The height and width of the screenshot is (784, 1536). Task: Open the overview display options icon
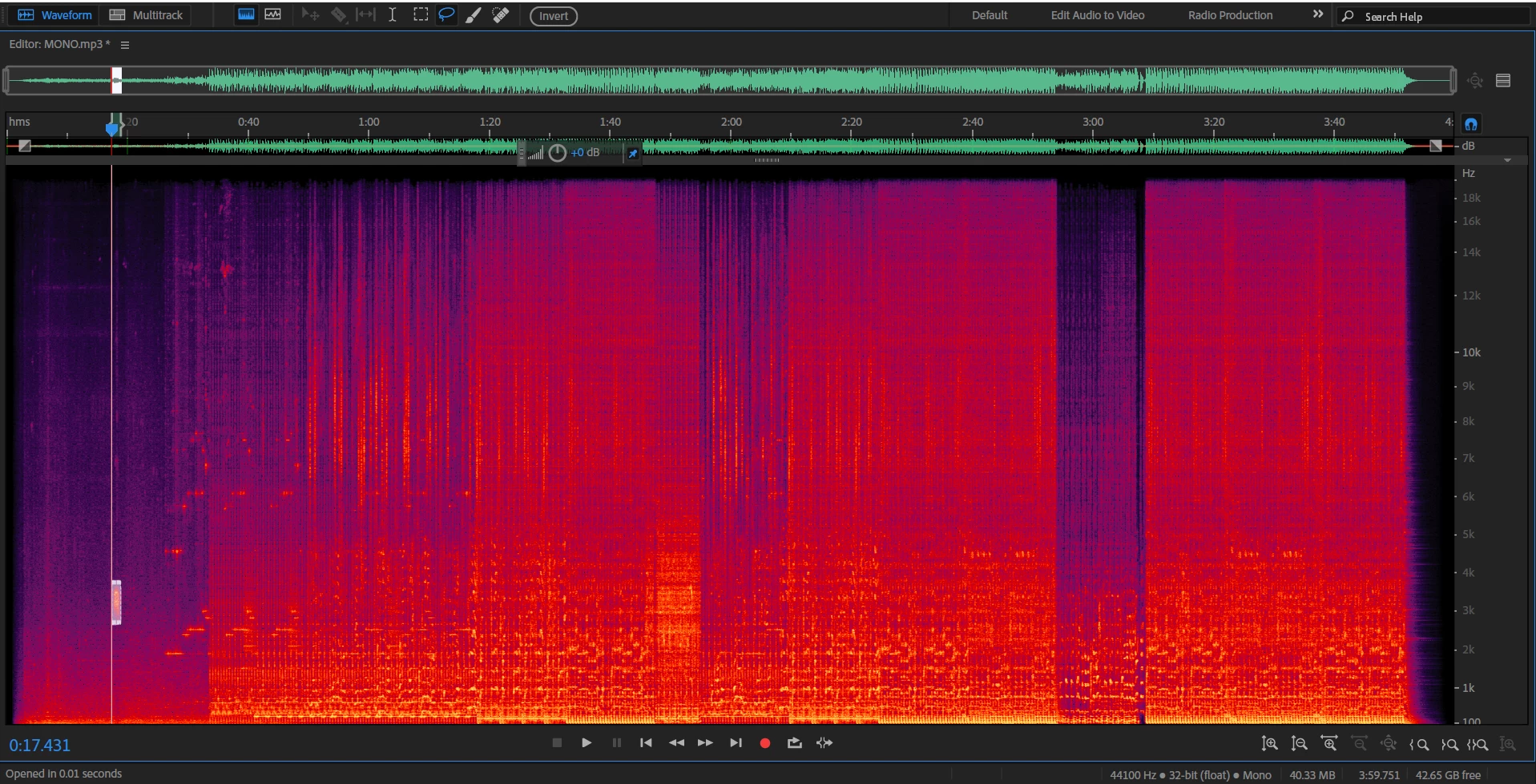[1503, 80]
